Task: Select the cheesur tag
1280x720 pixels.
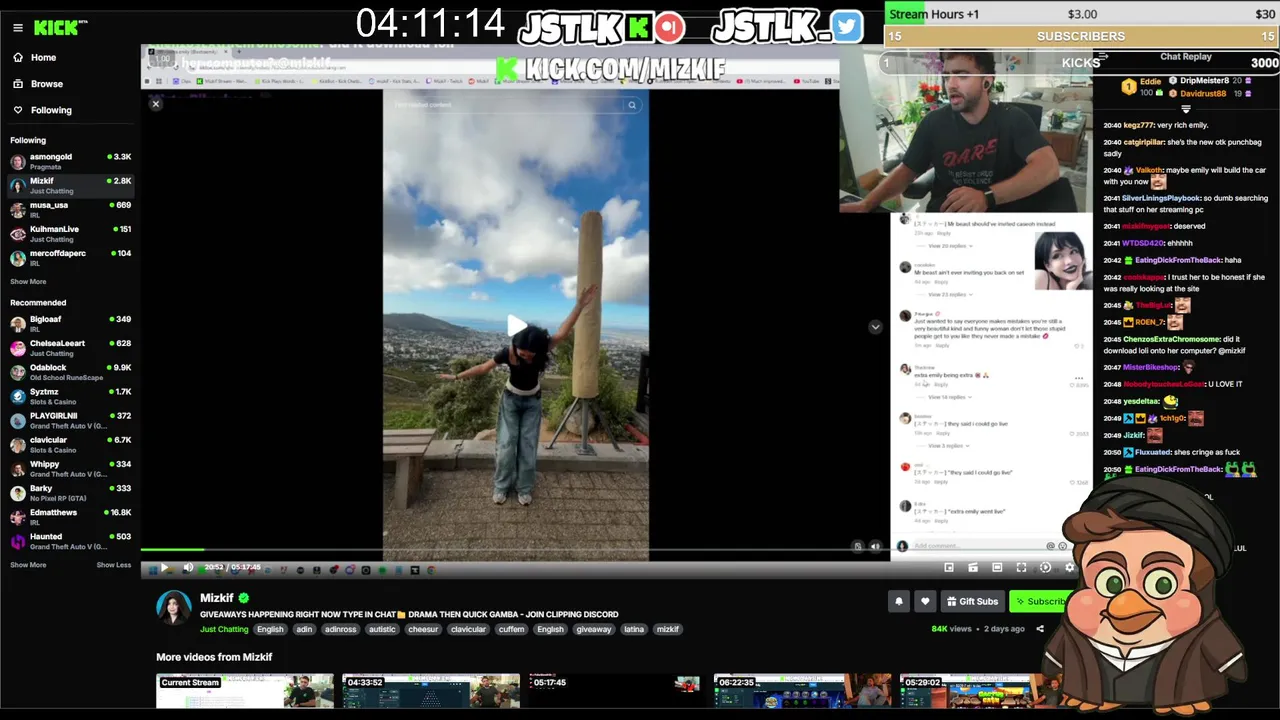Action: click(x=423, y=629)
